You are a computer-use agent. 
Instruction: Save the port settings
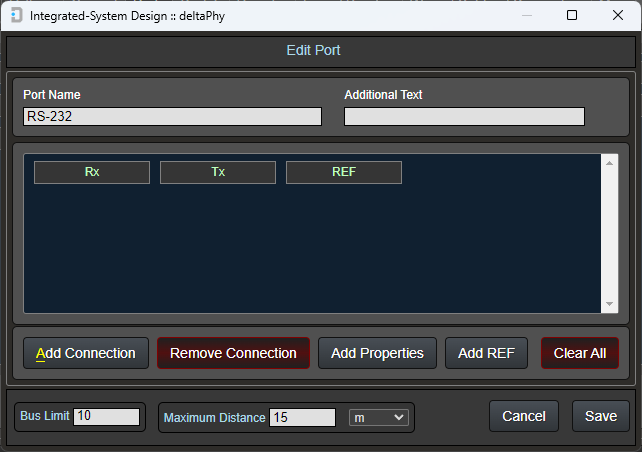601,416
